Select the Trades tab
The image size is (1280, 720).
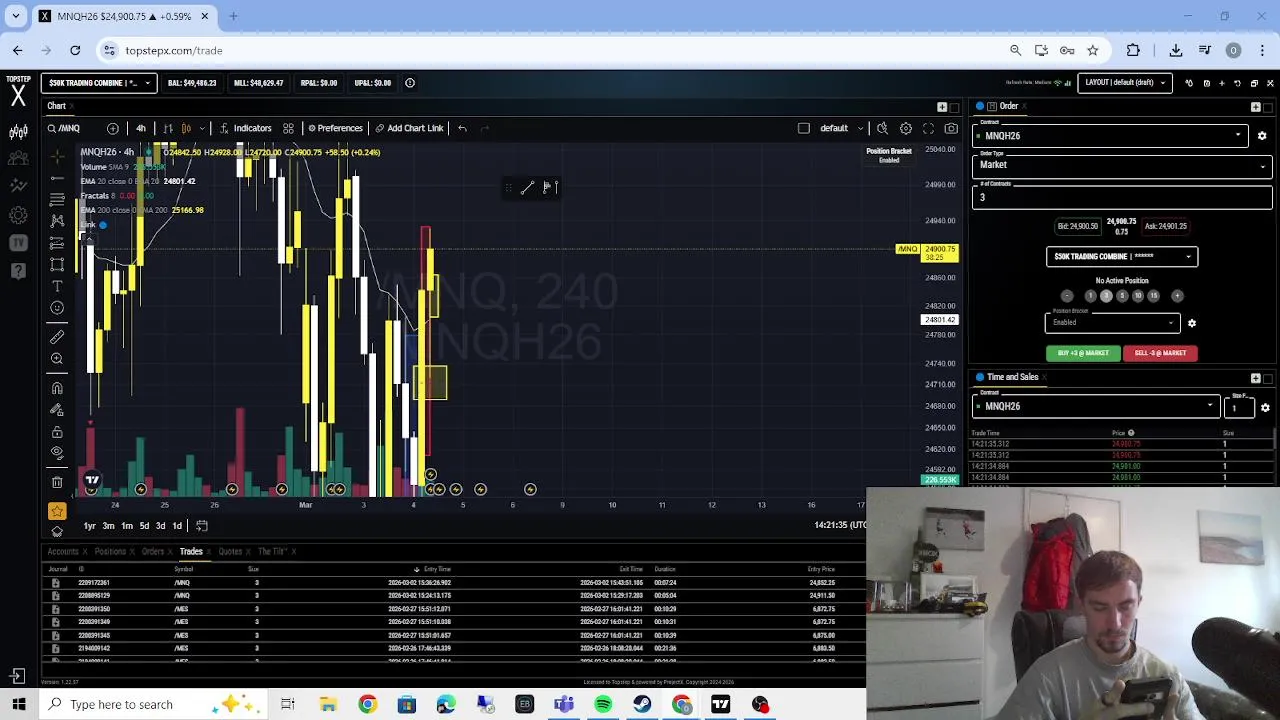point(191,552)
